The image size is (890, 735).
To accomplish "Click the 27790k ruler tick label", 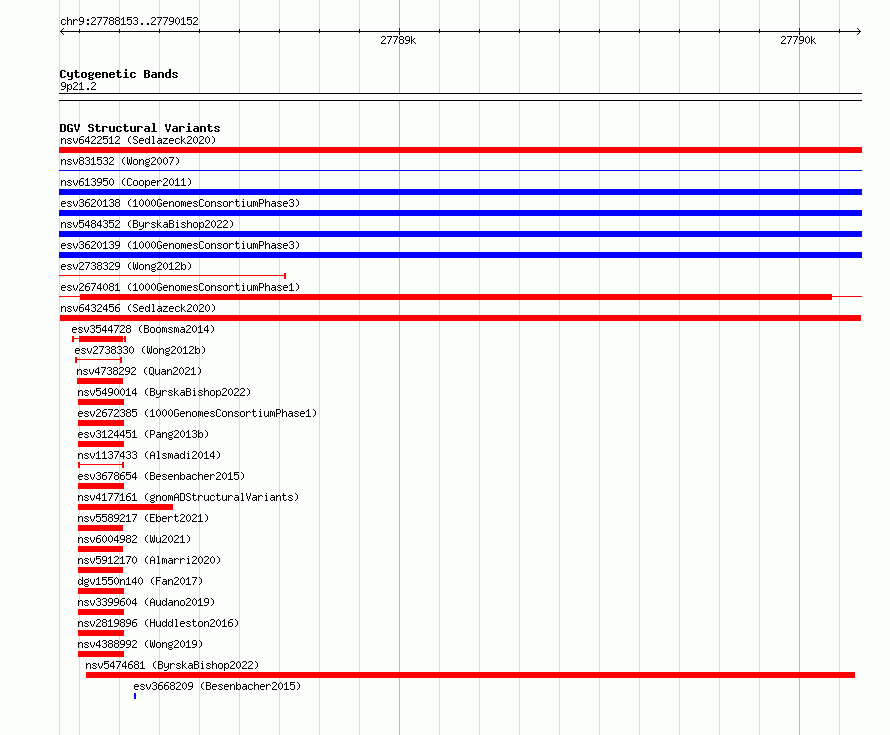I will (x=798, y=40).
